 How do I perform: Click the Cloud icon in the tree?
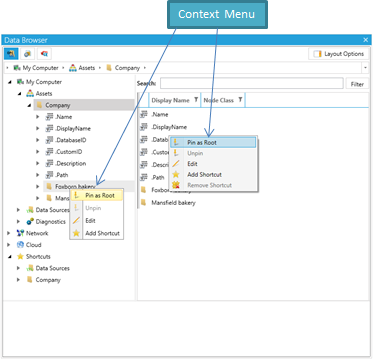pyautogui.click(x=20, y=245)
